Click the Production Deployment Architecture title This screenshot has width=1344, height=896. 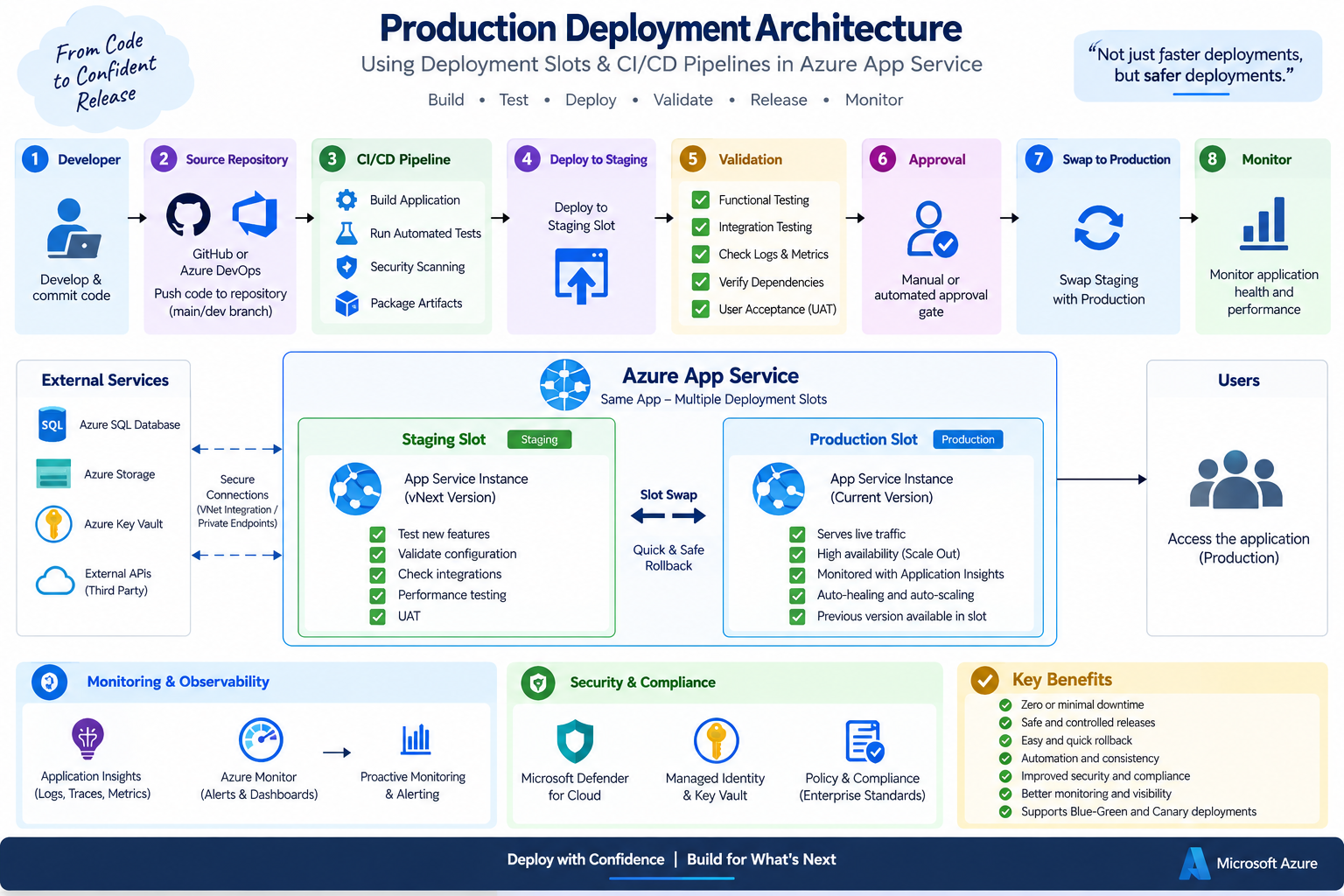click(670, 29)
